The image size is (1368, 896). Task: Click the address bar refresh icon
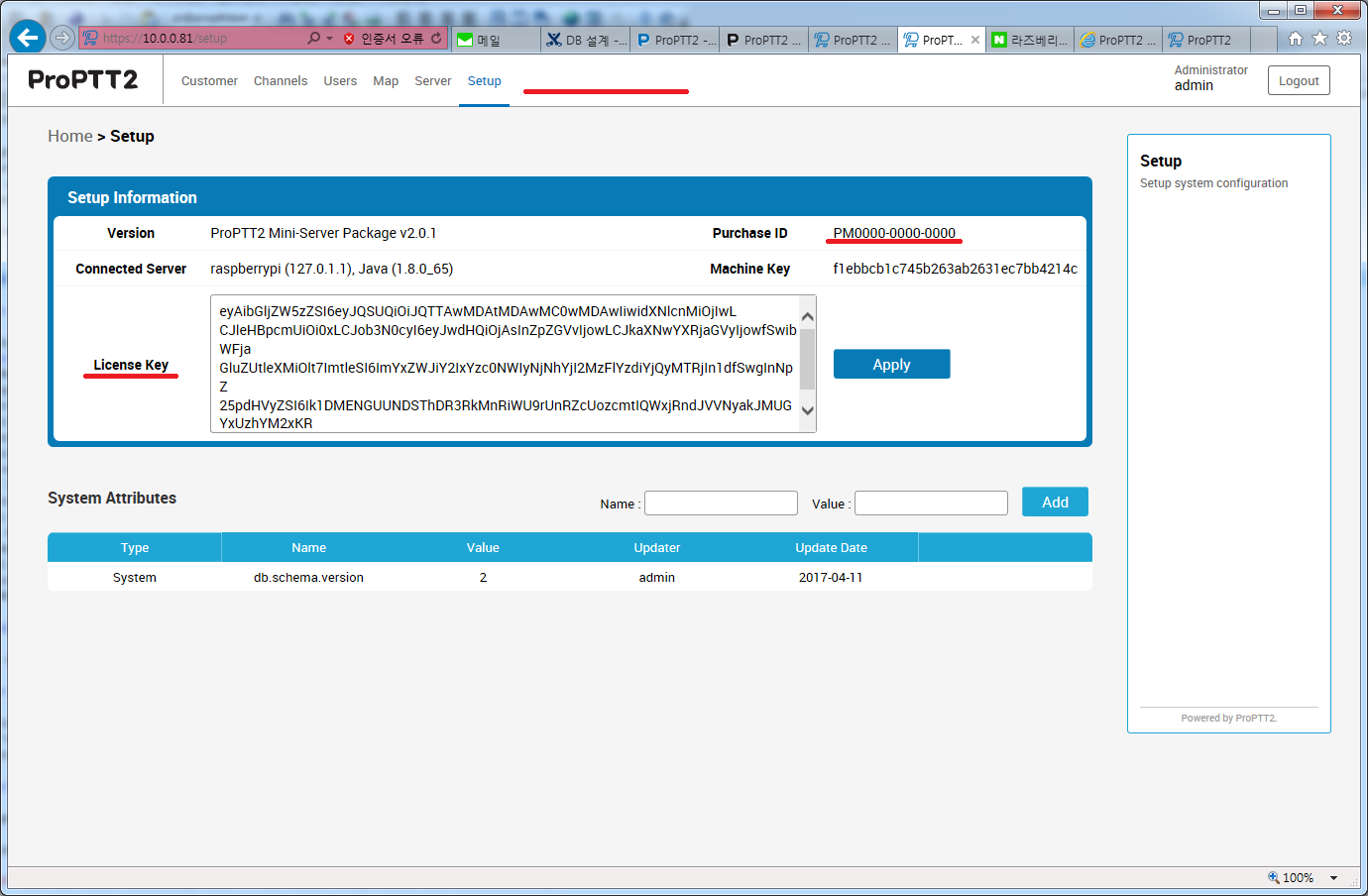436,38
